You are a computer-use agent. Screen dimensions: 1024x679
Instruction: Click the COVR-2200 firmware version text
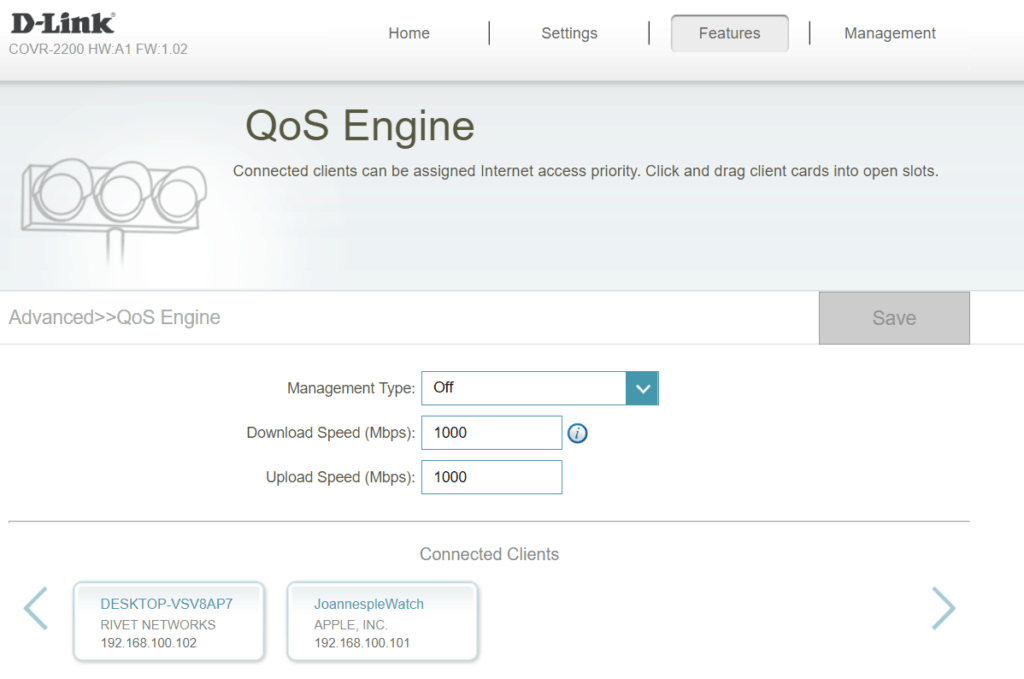pyautogui.click(x=98, y=49)
